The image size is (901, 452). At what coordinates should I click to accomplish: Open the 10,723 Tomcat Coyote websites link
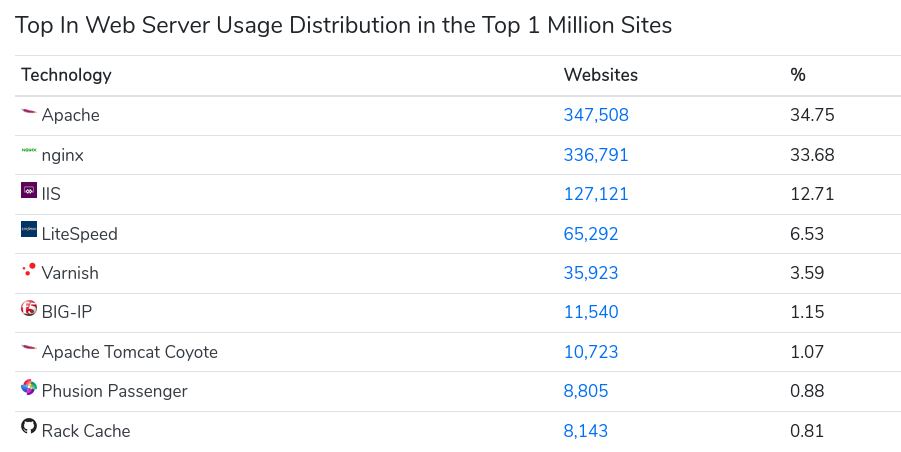pos(591,352)
